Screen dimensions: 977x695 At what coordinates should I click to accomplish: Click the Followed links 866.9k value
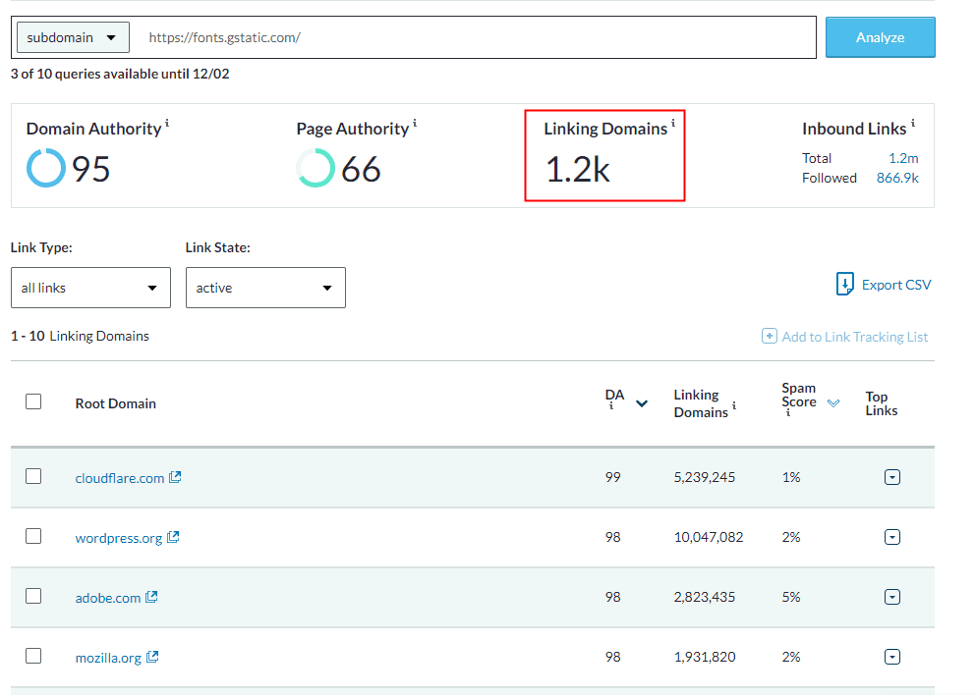[898, 178]
